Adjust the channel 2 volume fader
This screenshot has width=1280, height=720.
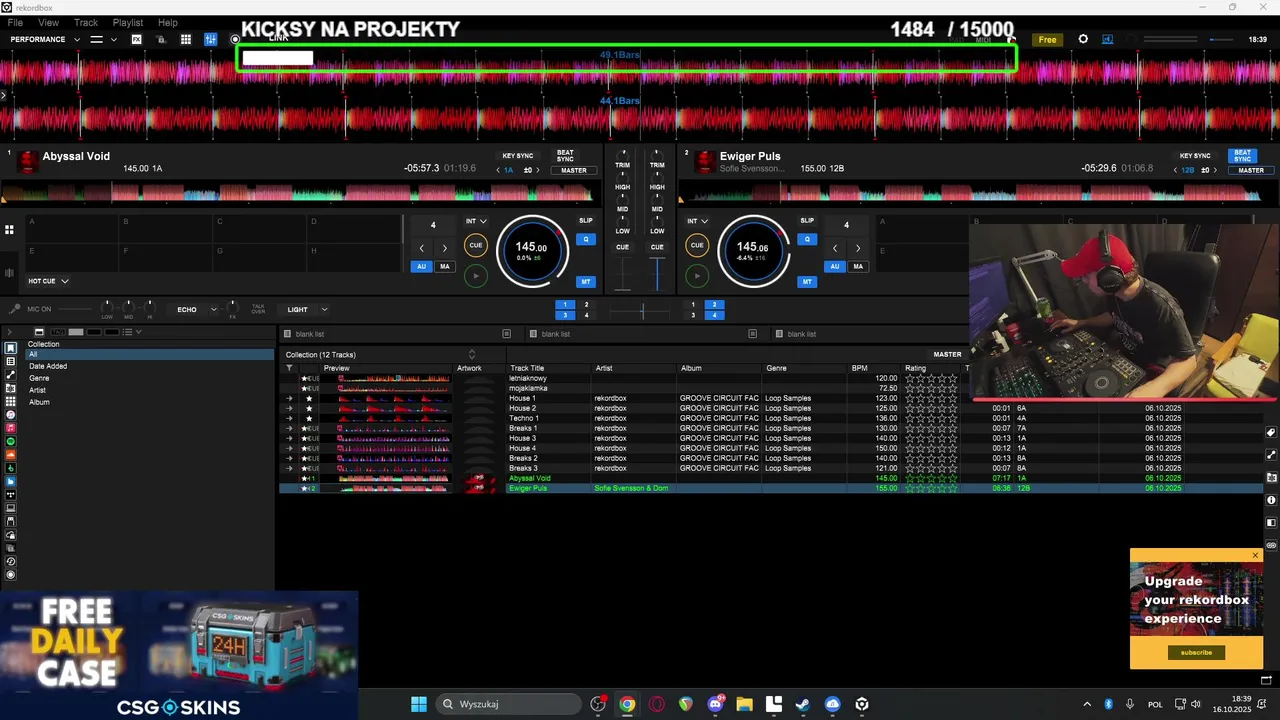click(x=657, y=274)
